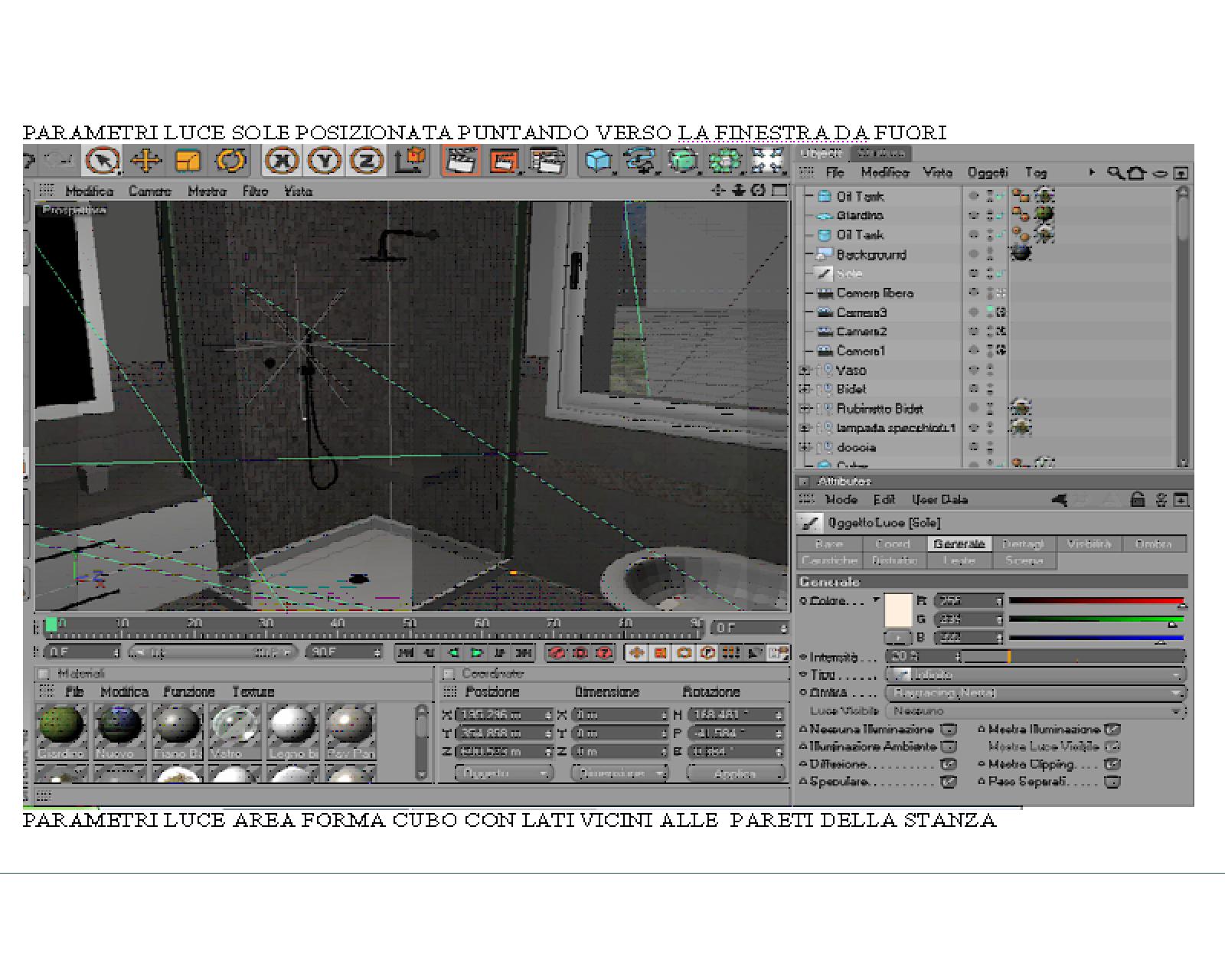Click the X position input field
This screenshot has height=980, width=1225.
pyautogui.click(x=503, y=715)
